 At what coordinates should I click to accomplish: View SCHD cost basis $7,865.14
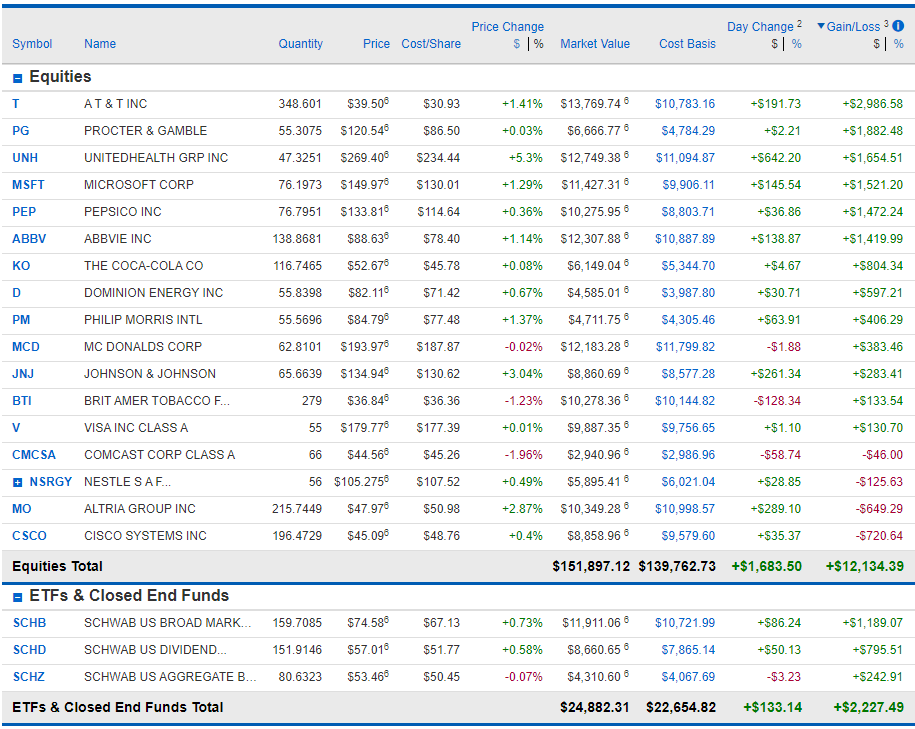click(688, 650)
